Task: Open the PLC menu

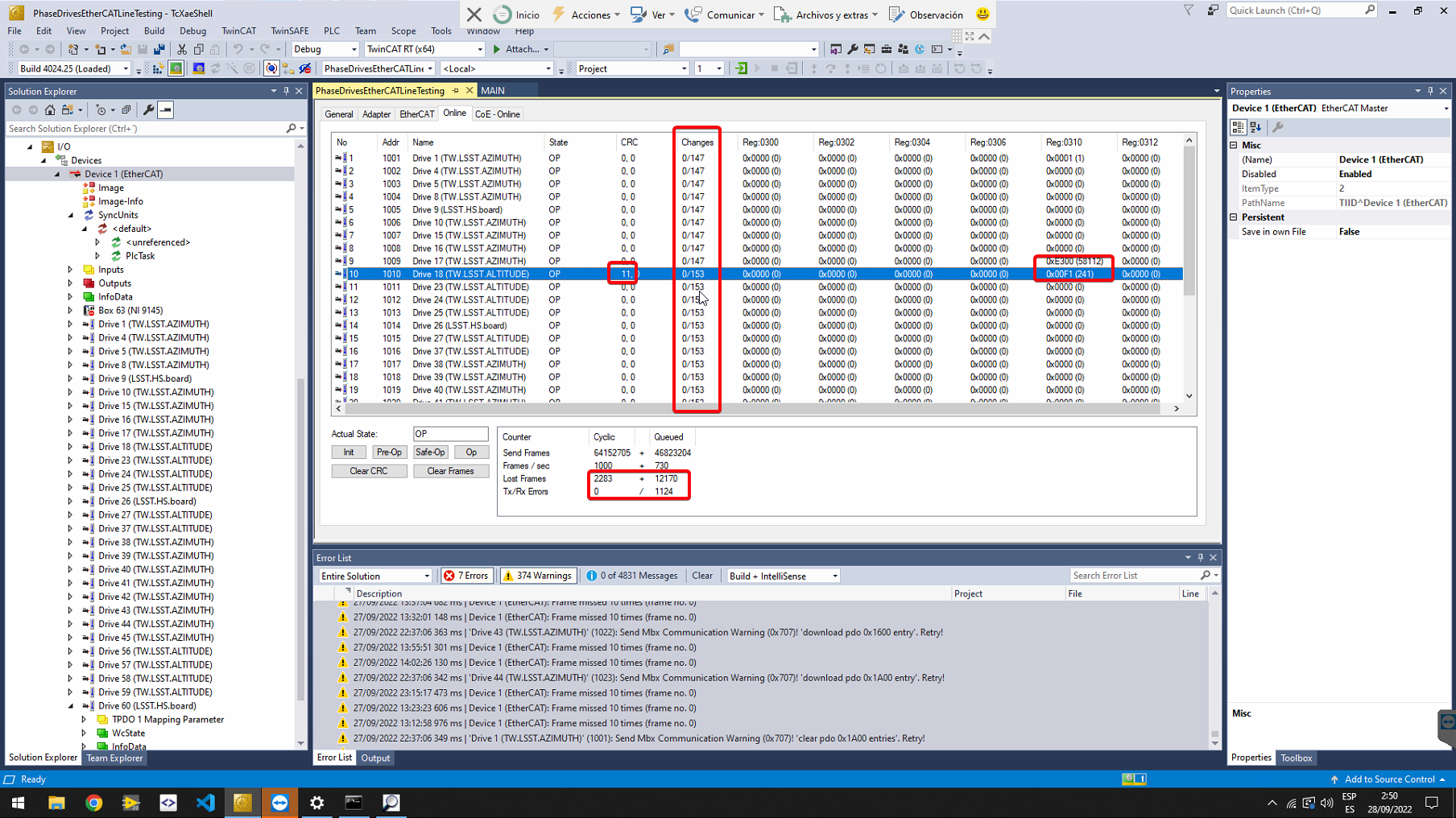Action: click(x=331, y=31)
